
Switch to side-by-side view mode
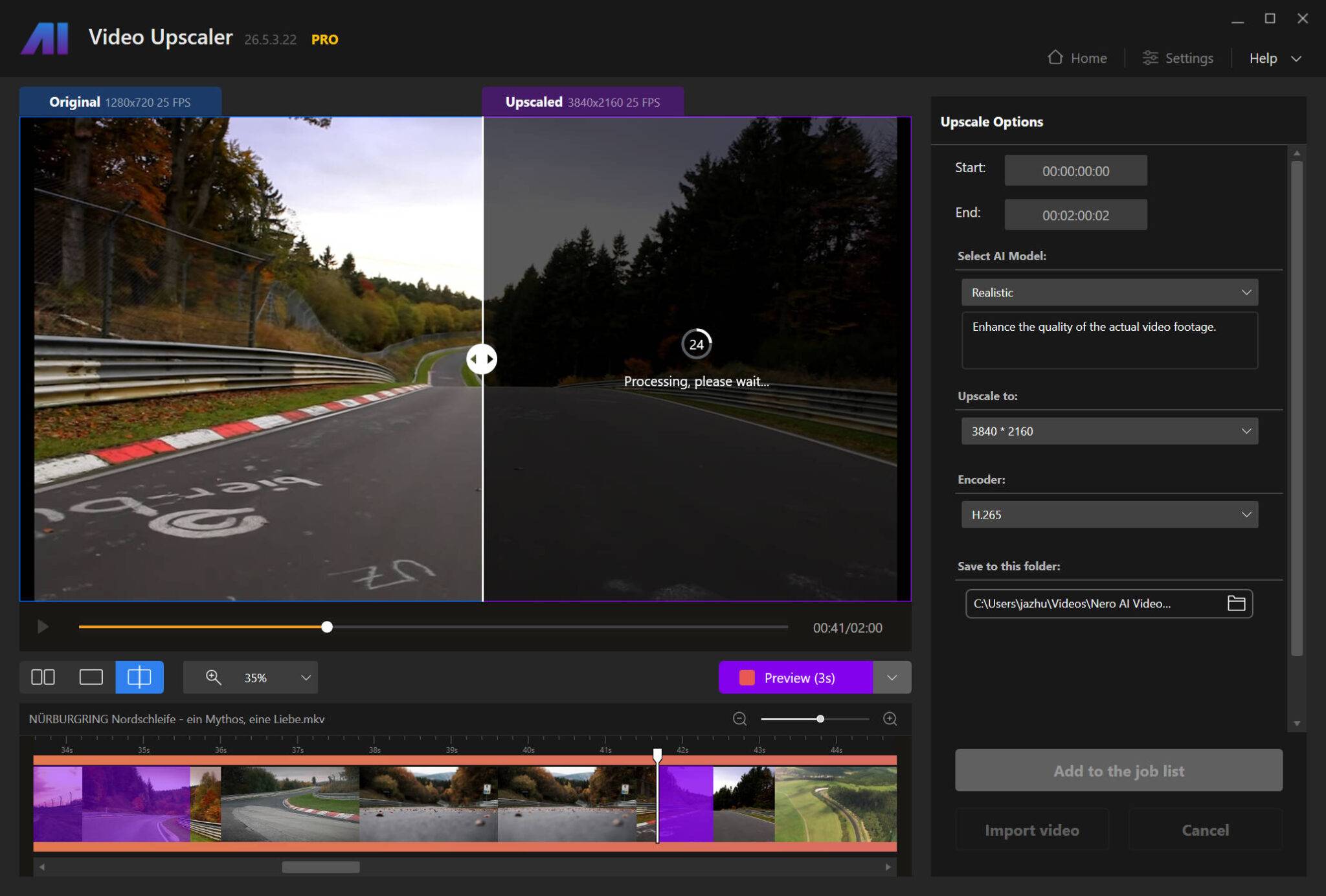point(43,677)
